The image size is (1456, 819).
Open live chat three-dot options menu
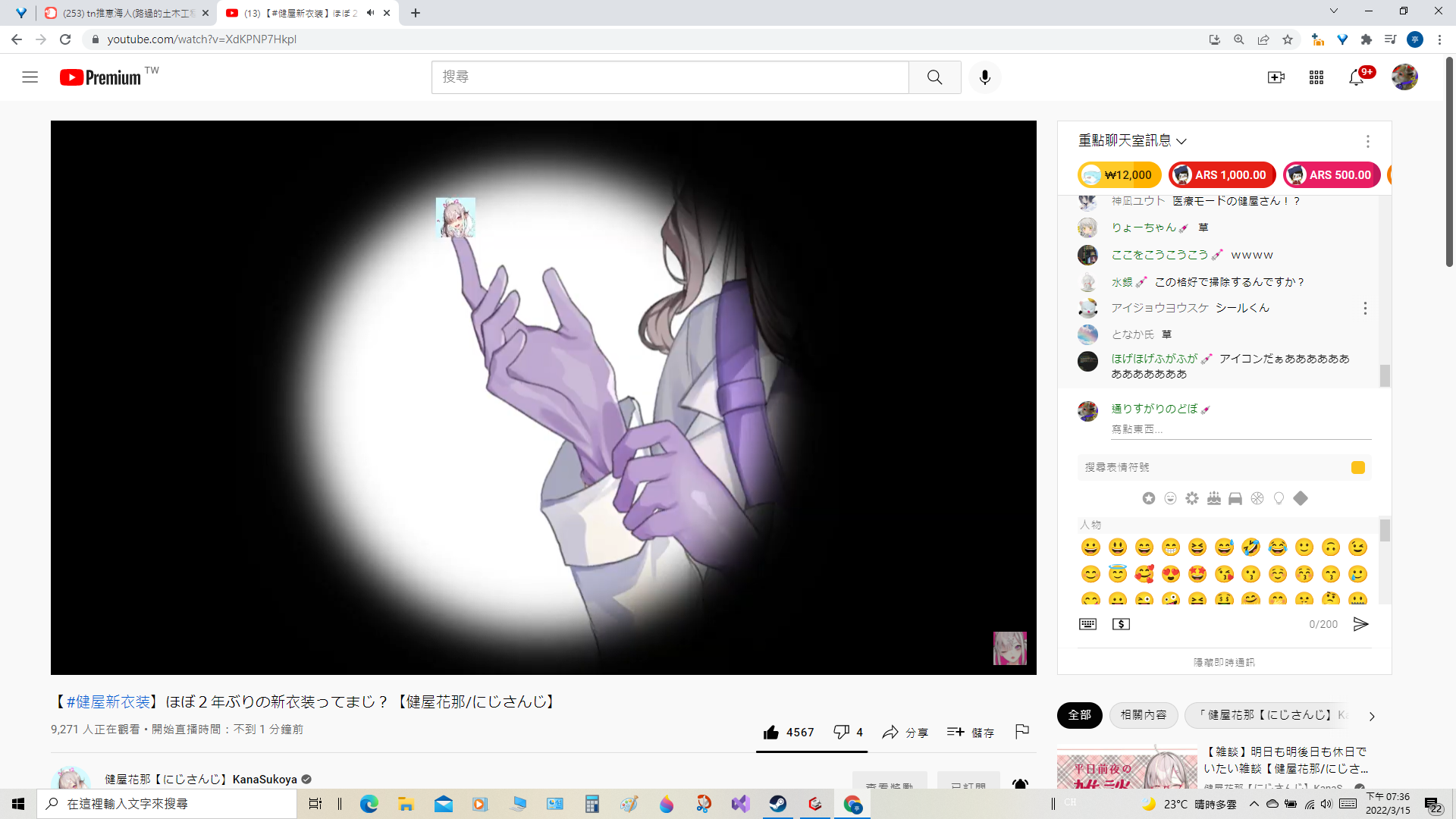tap(1368, 141)
